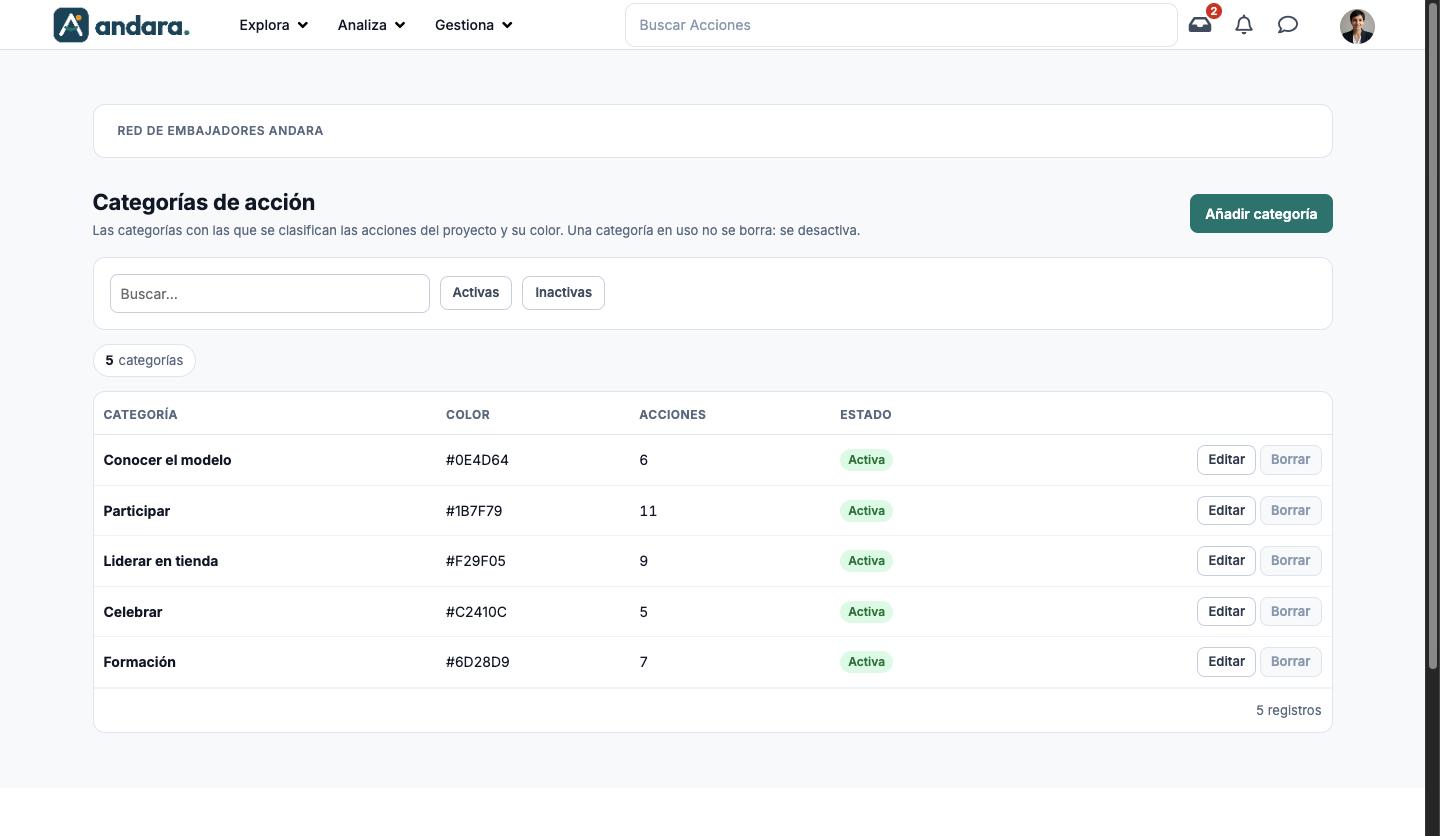Click RED DE EMBAJADORES ANDARA breadcrumb

(220, 131)
